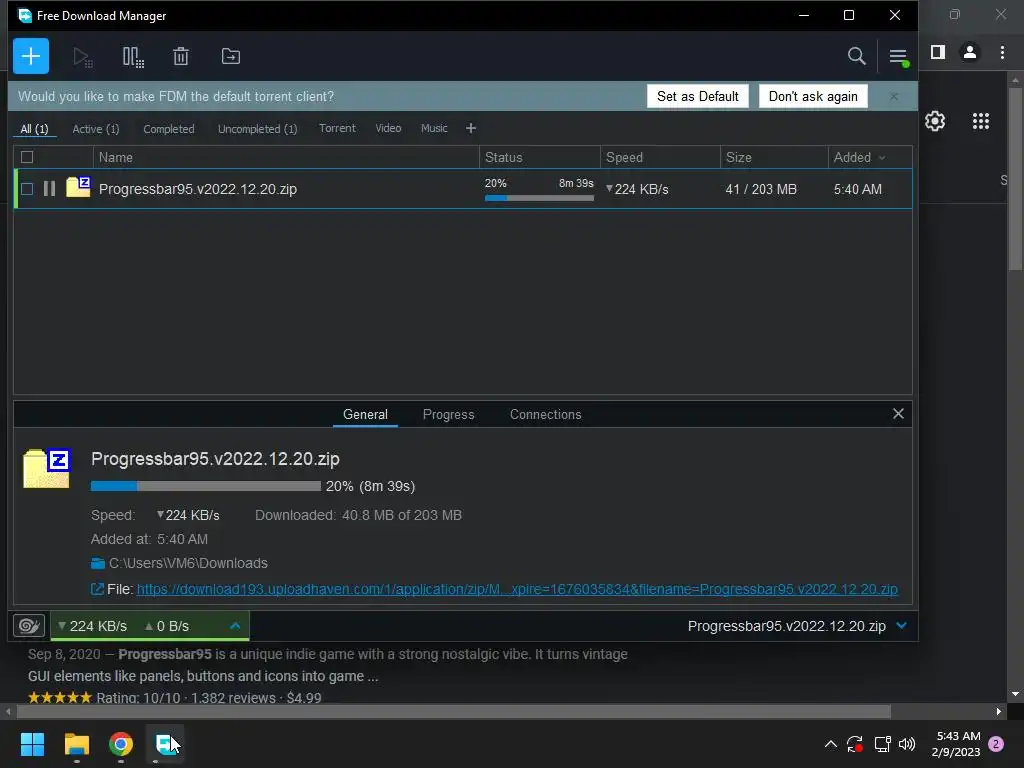Click the Free Download Manager taskbar icon
The width and height of the screenshot is (1024, 768).
click(x=165, y=744)
